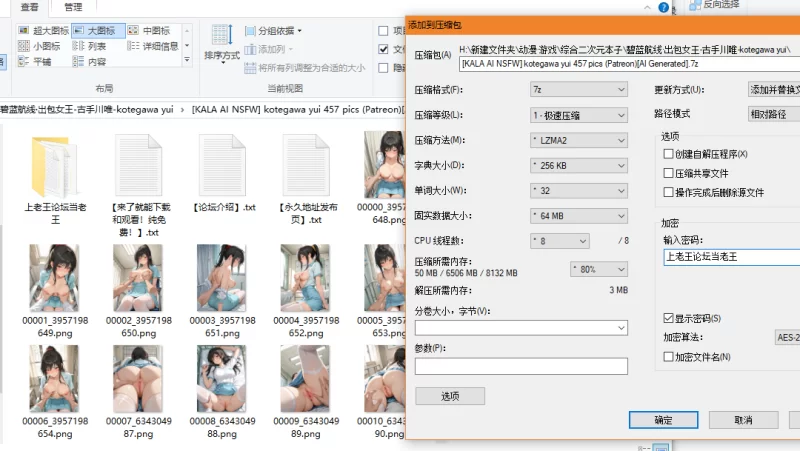Click the blue help question mark icon
This screenshot has height=451, width=800.
(x=663, y=7)
